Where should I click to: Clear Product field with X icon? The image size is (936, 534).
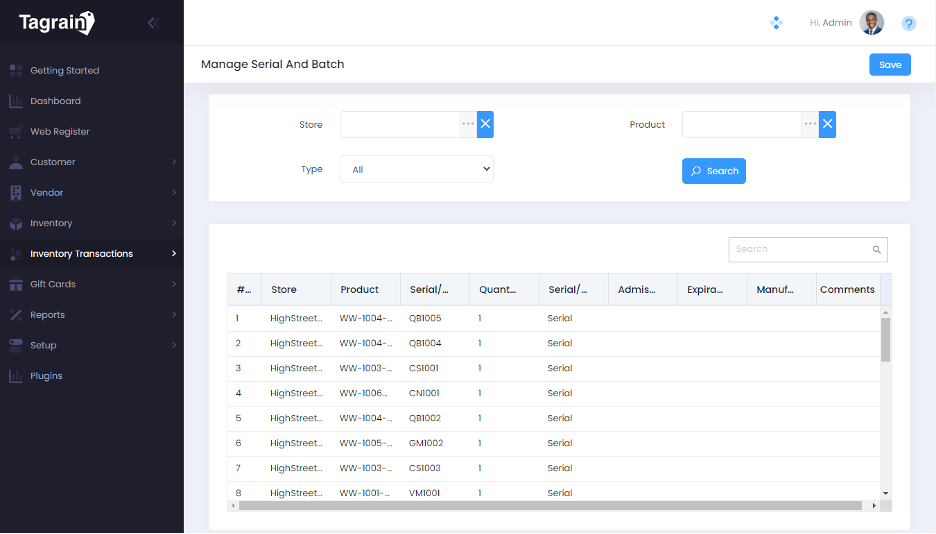tap(827, 125)
